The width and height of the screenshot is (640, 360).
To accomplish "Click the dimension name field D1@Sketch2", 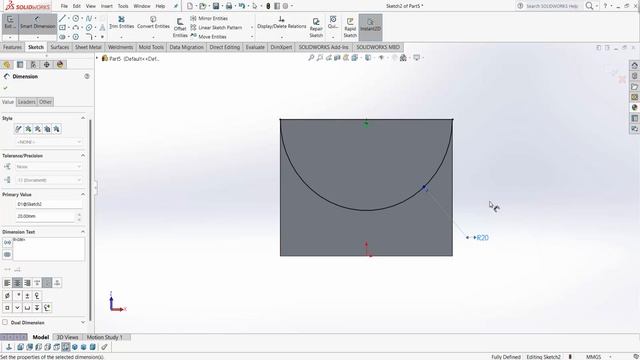I will (x=49, y=204).
